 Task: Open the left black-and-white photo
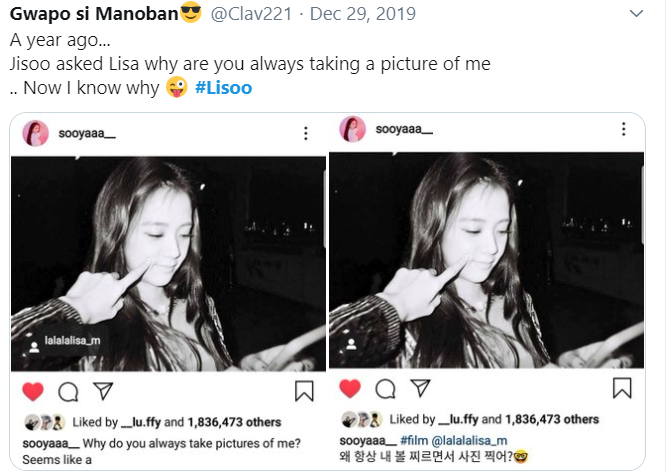coord(168,262)
